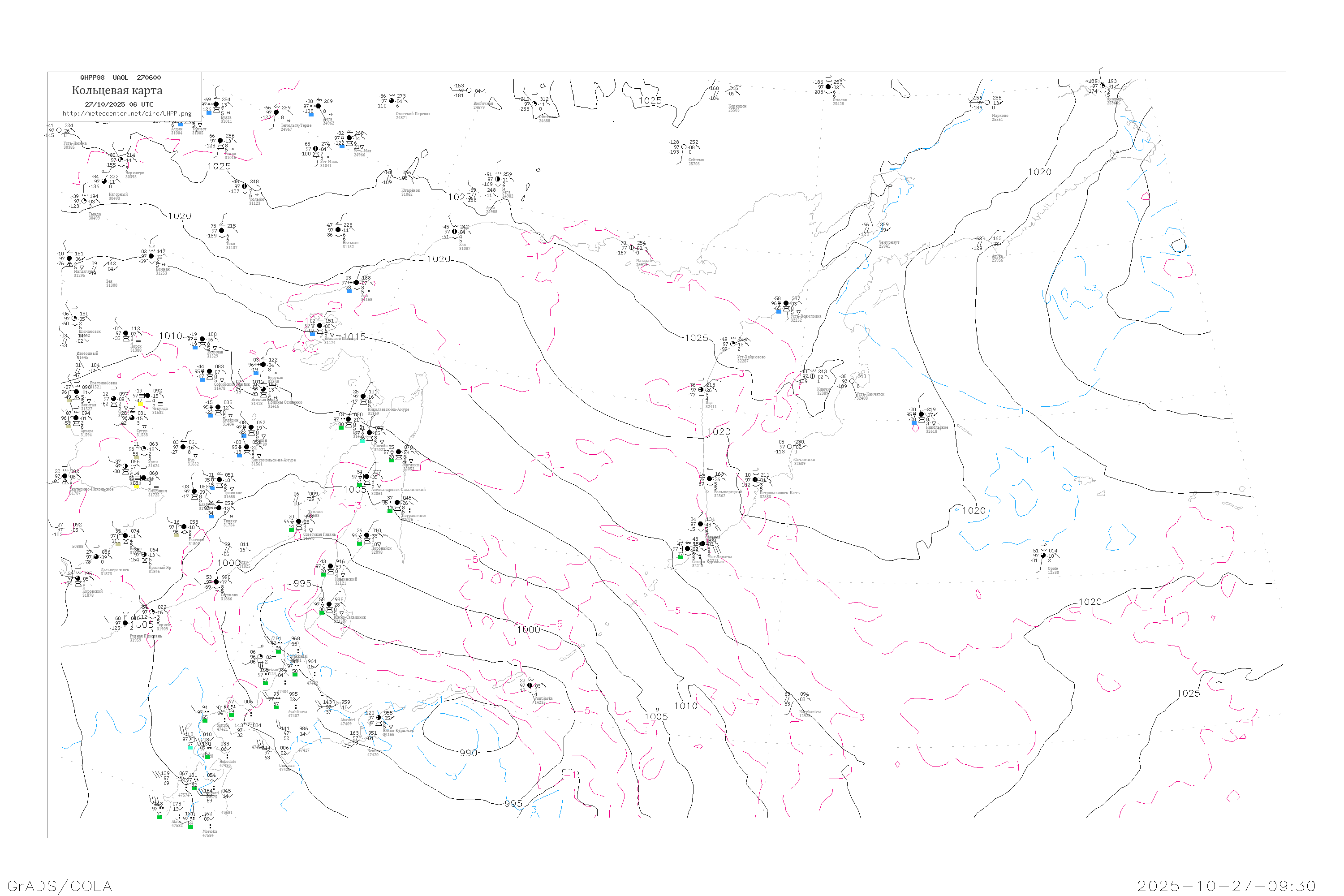Click the open station circle at Усть-Камчатск

coord(852,381)
